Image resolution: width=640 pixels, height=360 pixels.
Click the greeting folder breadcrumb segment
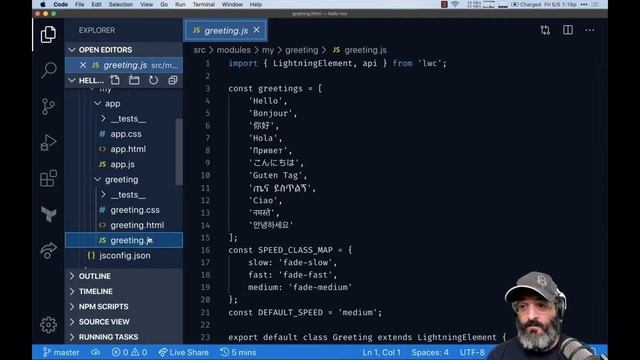click(x=301, y=50)
